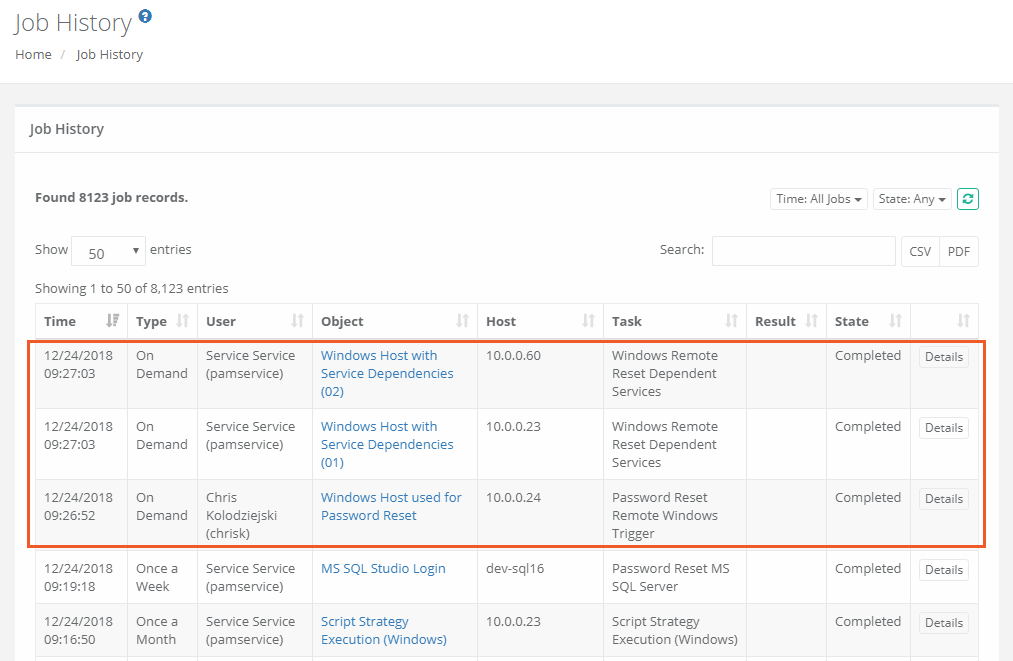Change the Show entries count dropdown
The width and height of the screenshot is (1013, 661).
click(x=107, y=251)
